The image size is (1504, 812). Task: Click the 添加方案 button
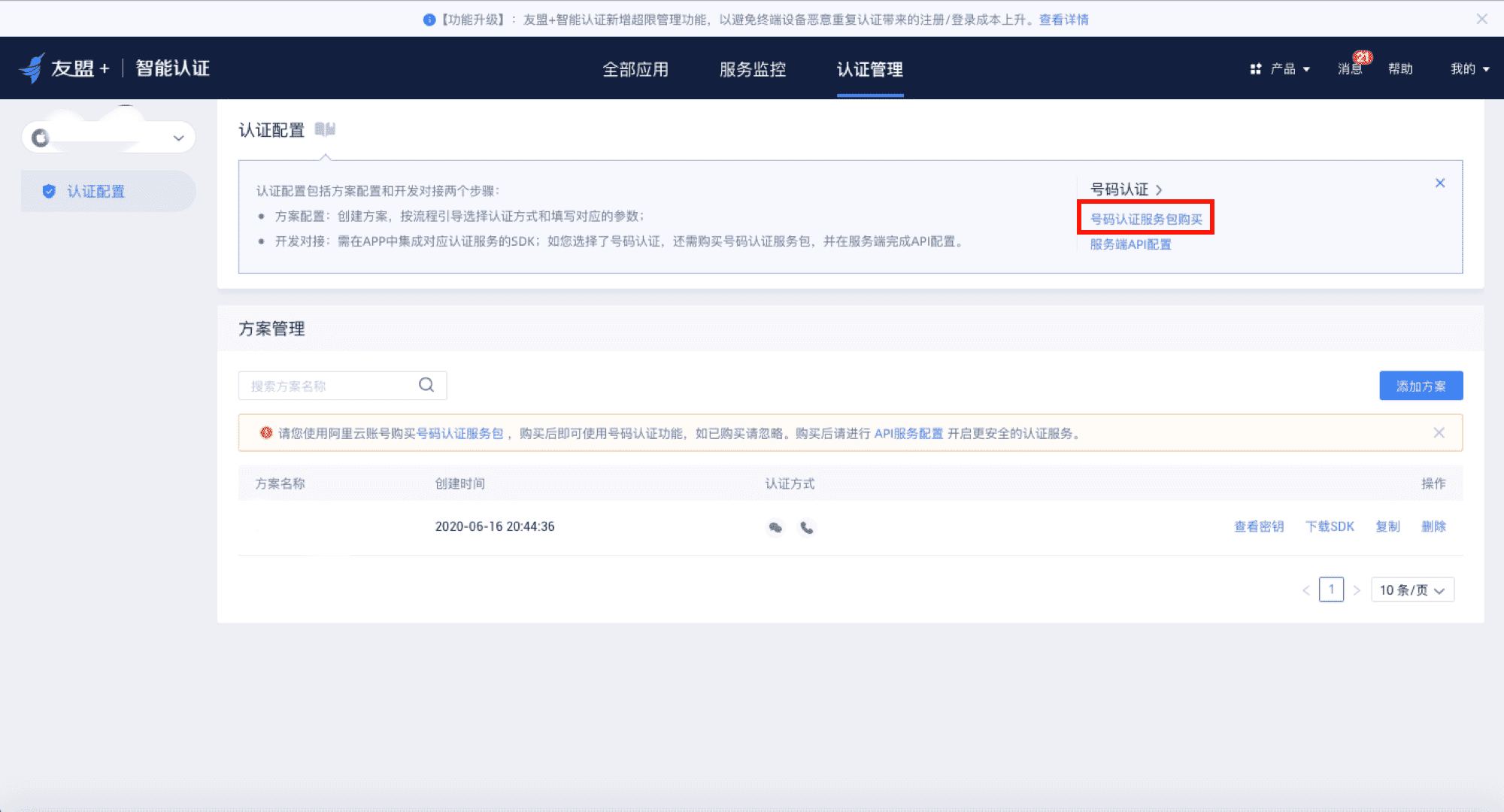tap(1421, 386)
